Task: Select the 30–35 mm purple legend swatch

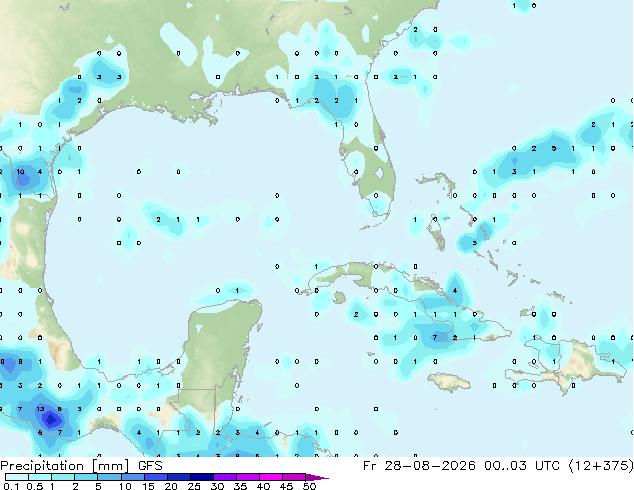Action: (224, 477)
